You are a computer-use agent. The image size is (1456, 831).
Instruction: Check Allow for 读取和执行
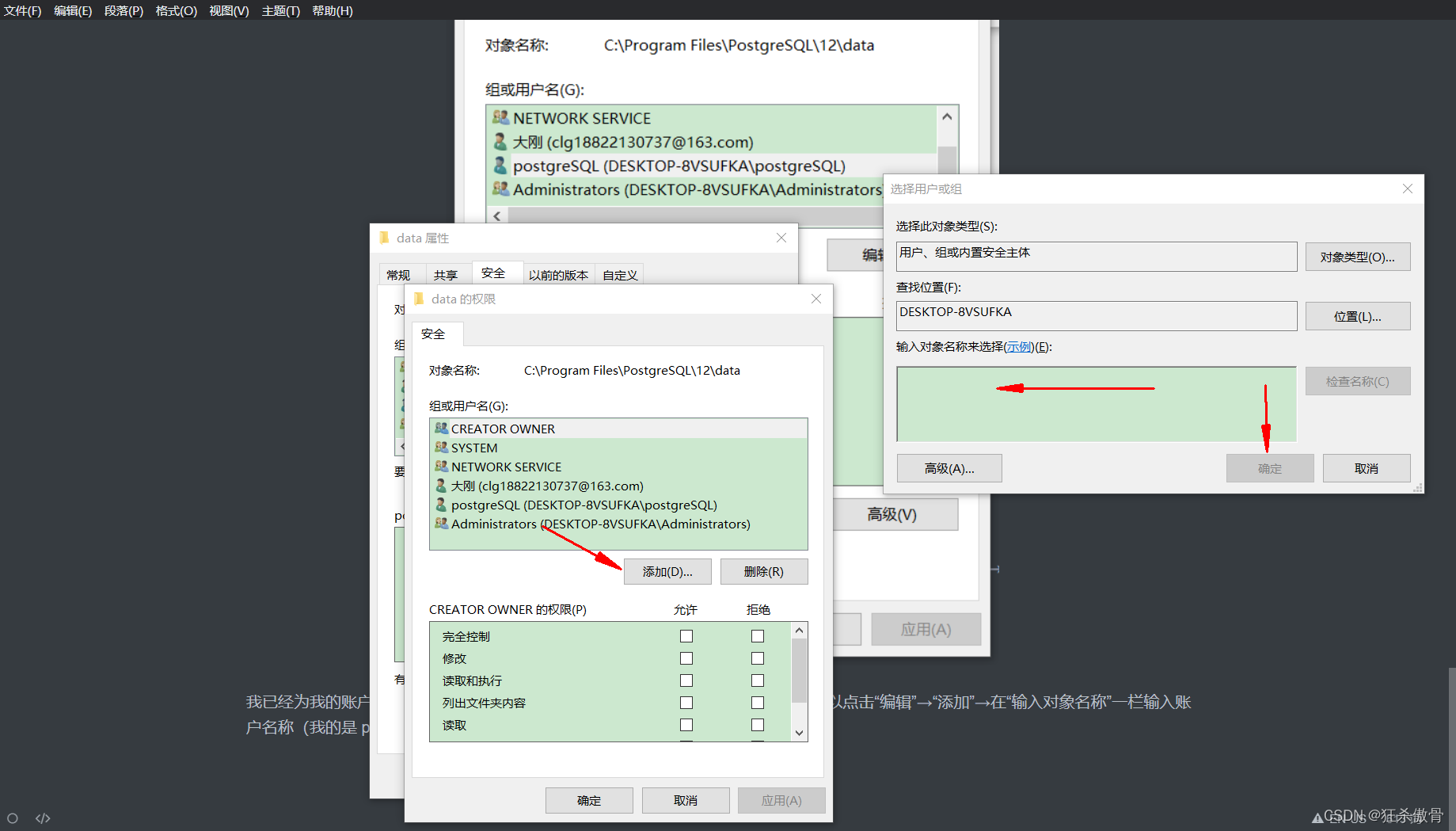(686, 680)
